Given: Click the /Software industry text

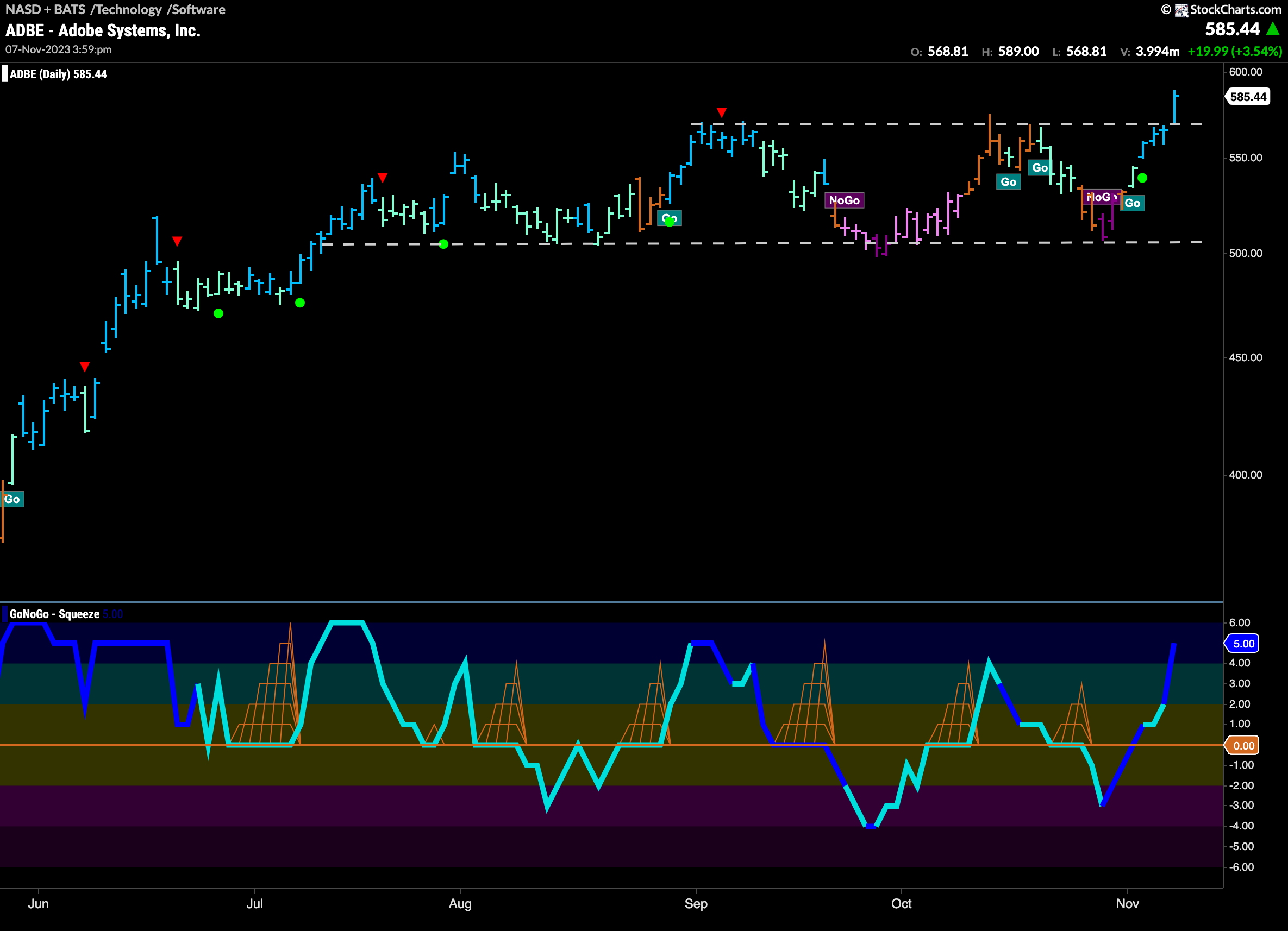Looking at the screenshot, I should (x=196, y=10).
